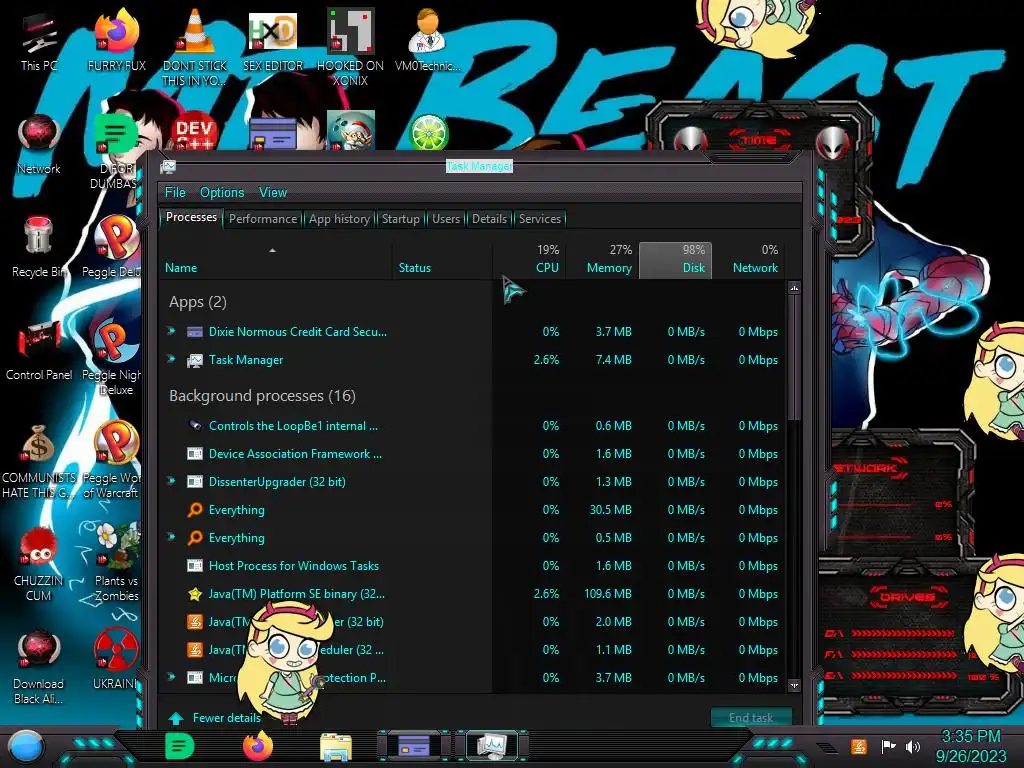This screenshot has width=1024, height=768.
Task: Expand the DissenterUpgrader (32 bit) row
Action: [171, 481]
